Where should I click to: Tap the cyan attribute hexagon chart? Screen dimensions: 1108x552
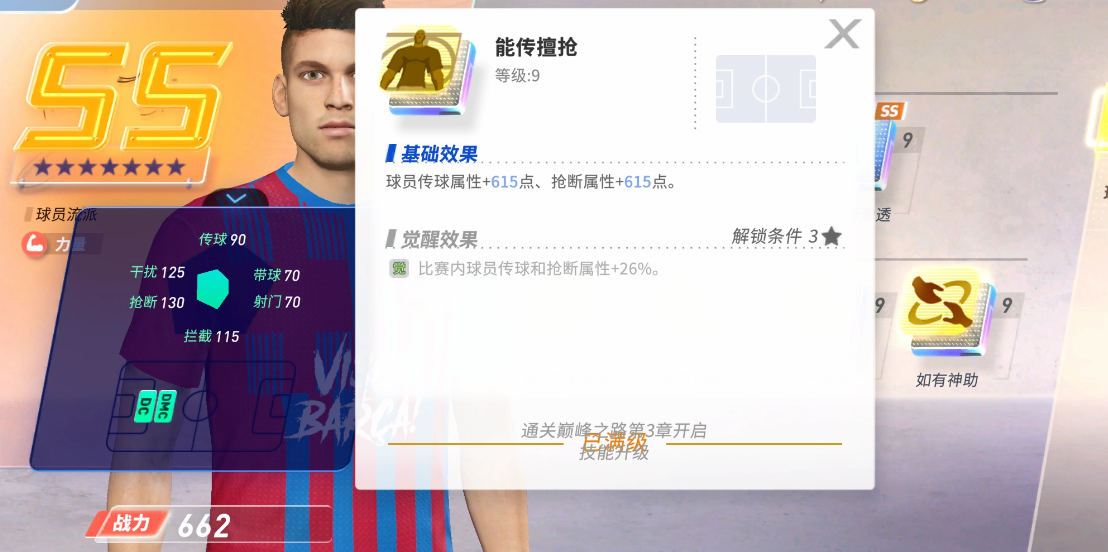(213, 289)
